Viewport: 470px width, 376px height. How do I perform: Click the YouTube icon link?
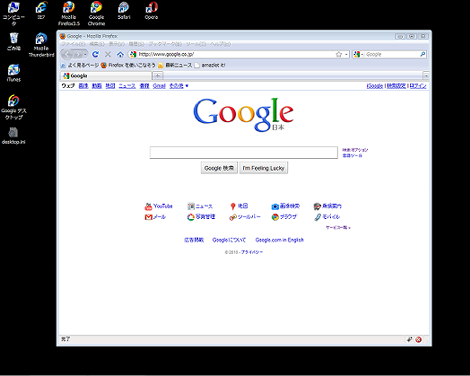159,206
